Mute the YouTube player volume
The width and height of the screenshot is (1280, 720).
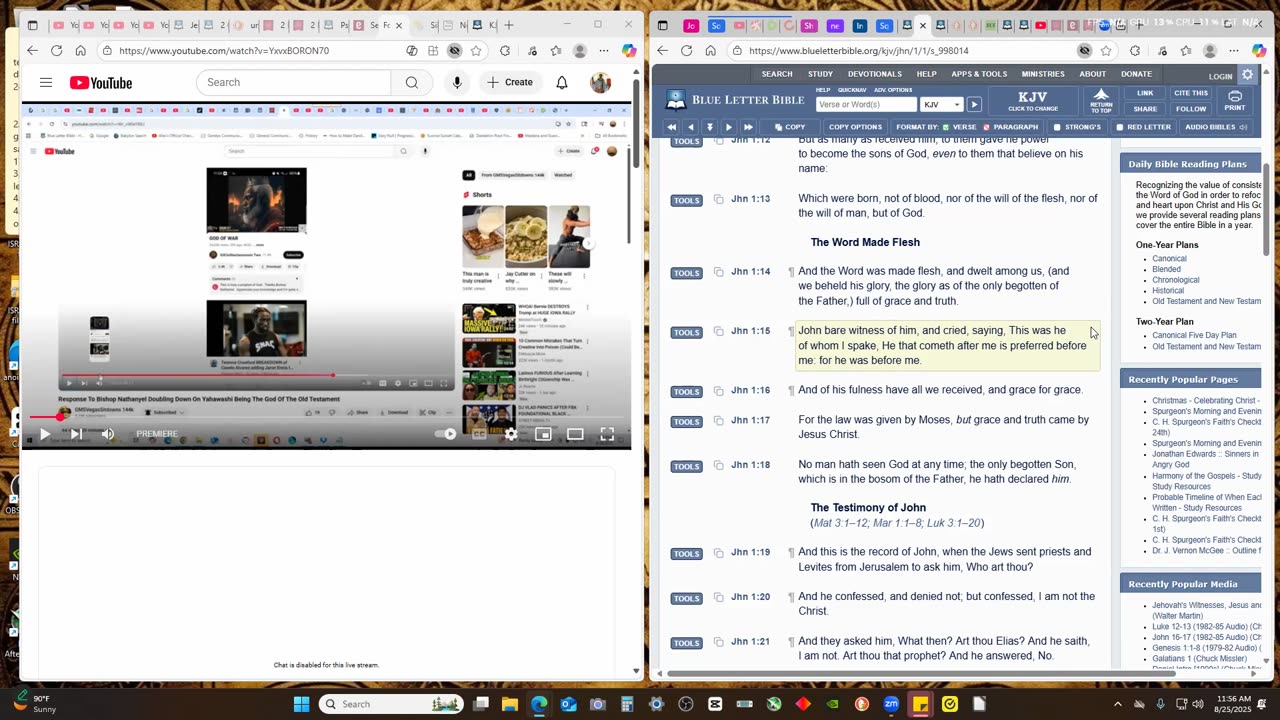[x=108, y=434]
